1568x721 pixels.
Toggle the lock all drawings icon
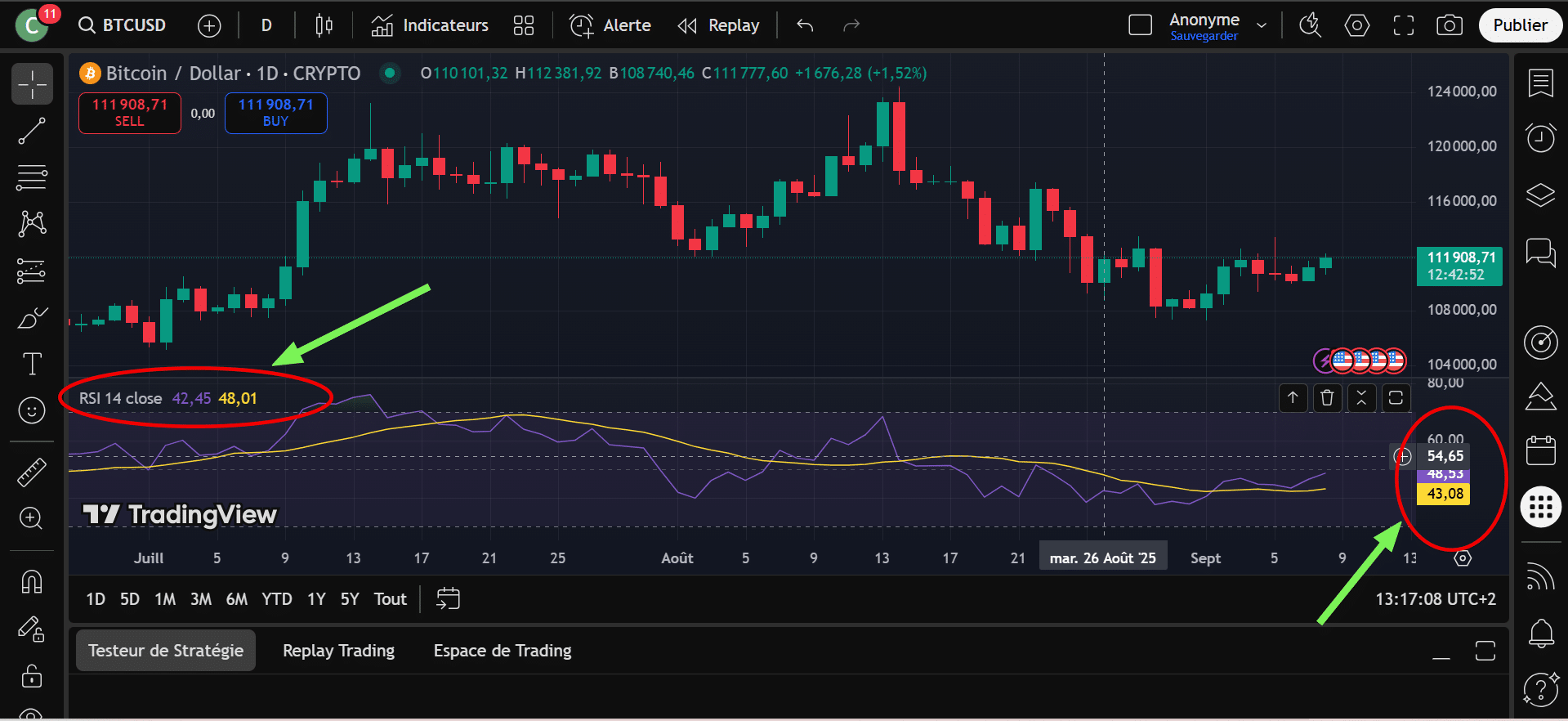click(32, 676)
